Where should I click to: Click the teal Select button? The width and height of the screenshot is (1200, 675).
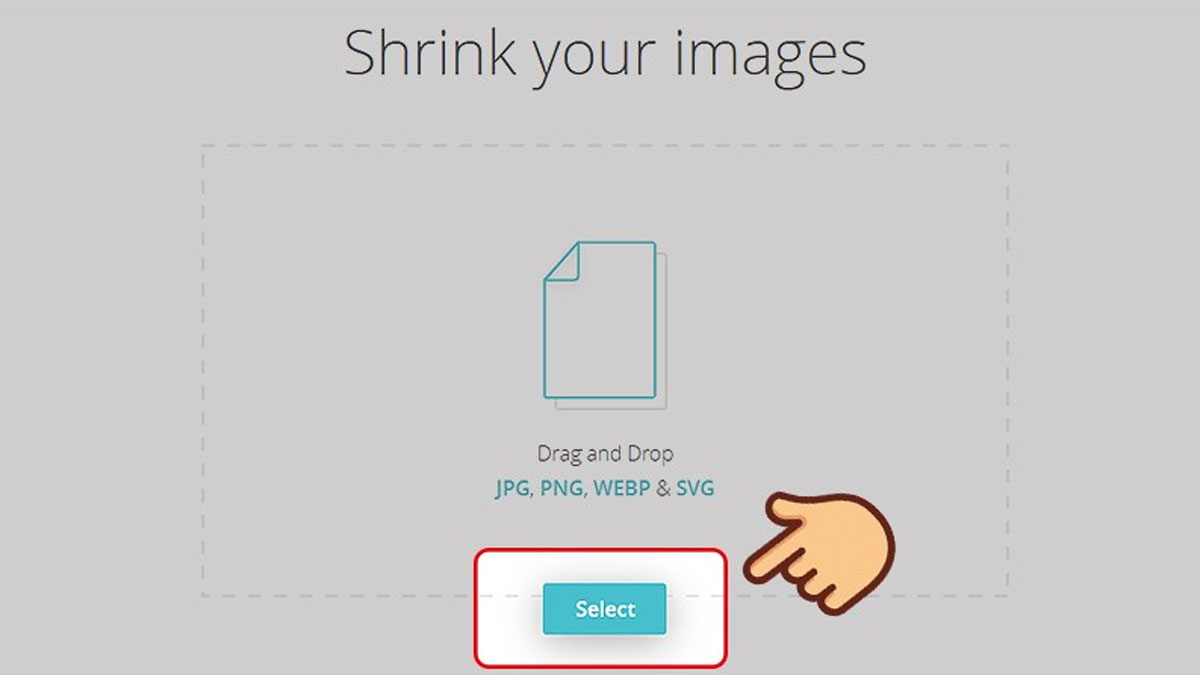(604, 608)
